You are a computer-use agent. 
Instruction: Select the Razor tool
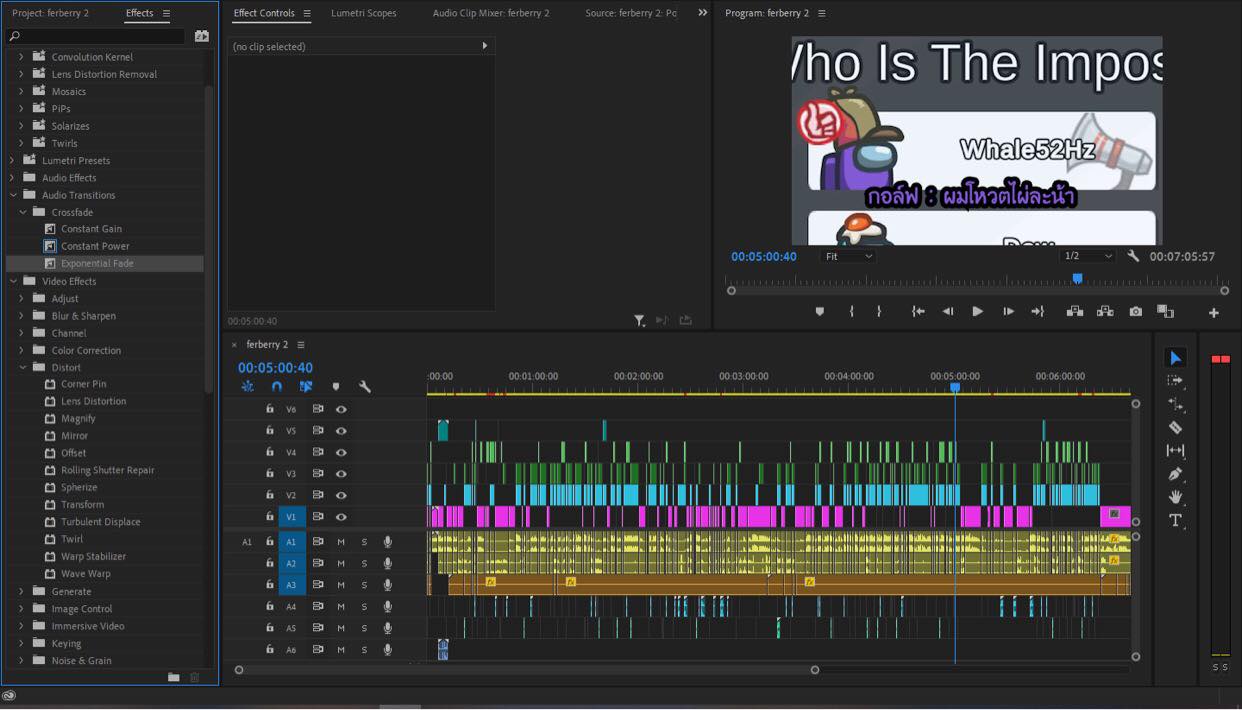pyautogui.click(x=1175, y=427)
